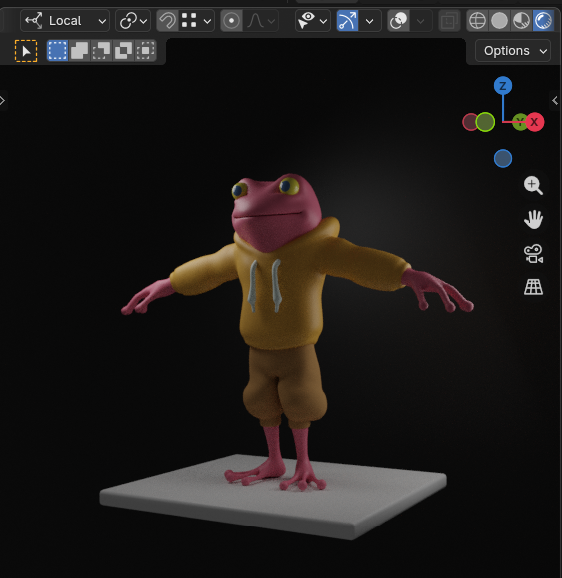The width and height of the screenshot is (562, 578).
Task: Click the negative X dark red gizmo circle
Action: pos(469,122)
